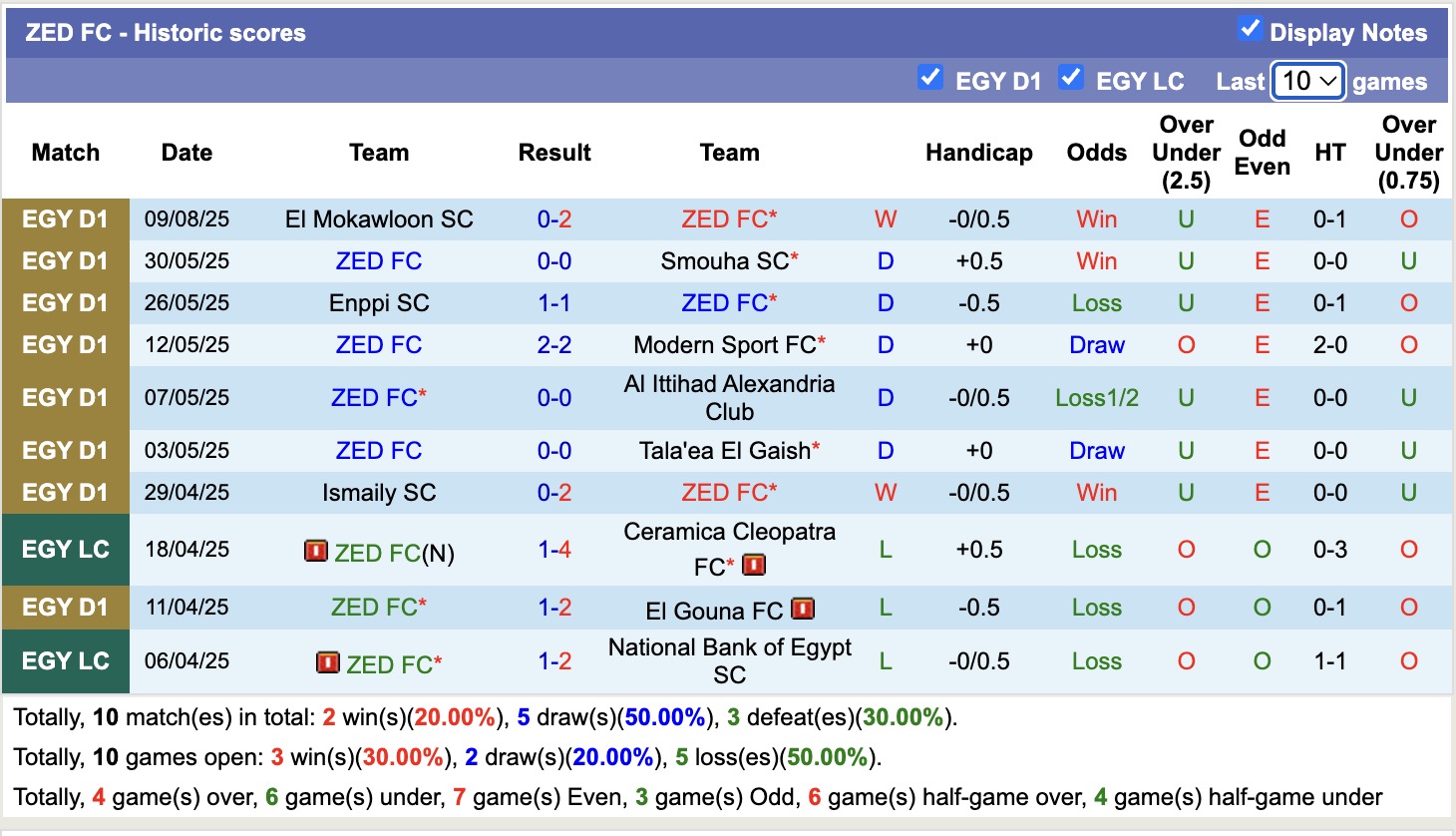
Task: Click the Smouha SC team name
Action: click(x=725, y=261)
